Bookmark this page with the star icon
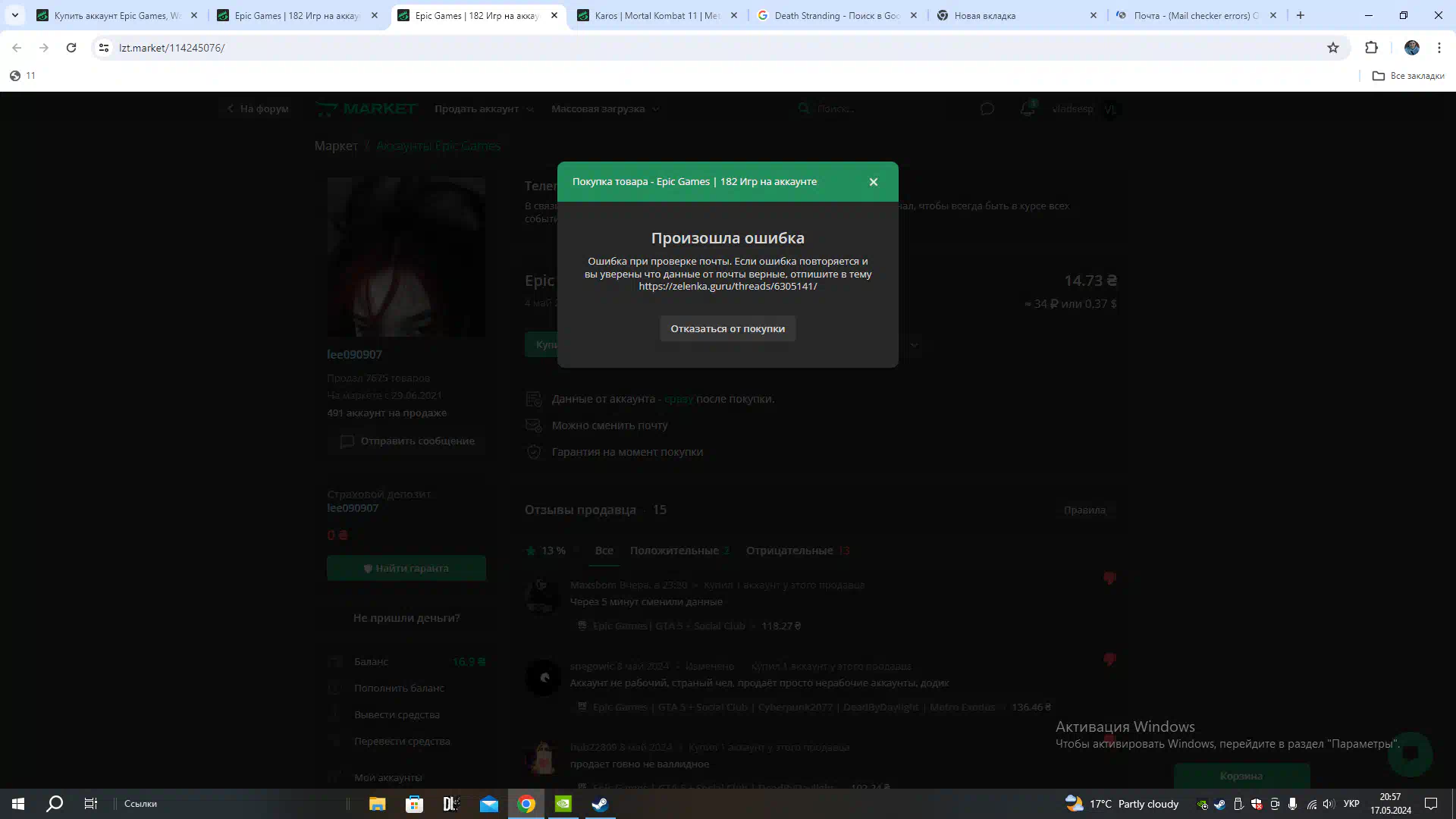Screen dimensions: 1456x819 coord(1333,48)
